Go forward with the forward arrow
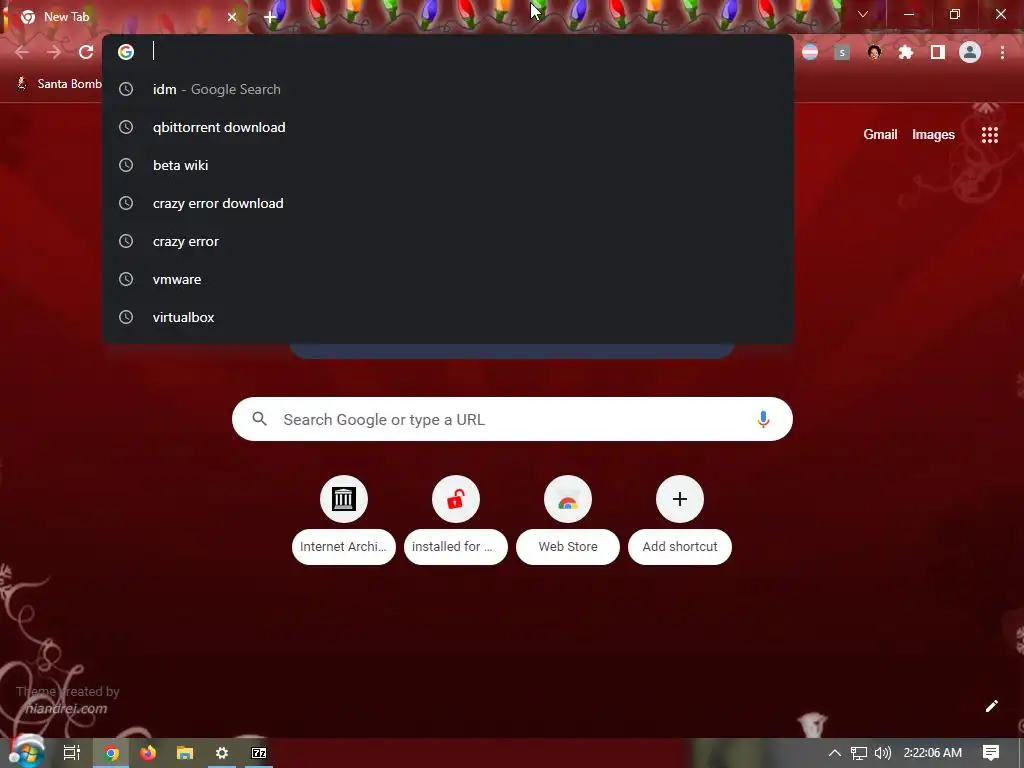 tap(54, 52)
